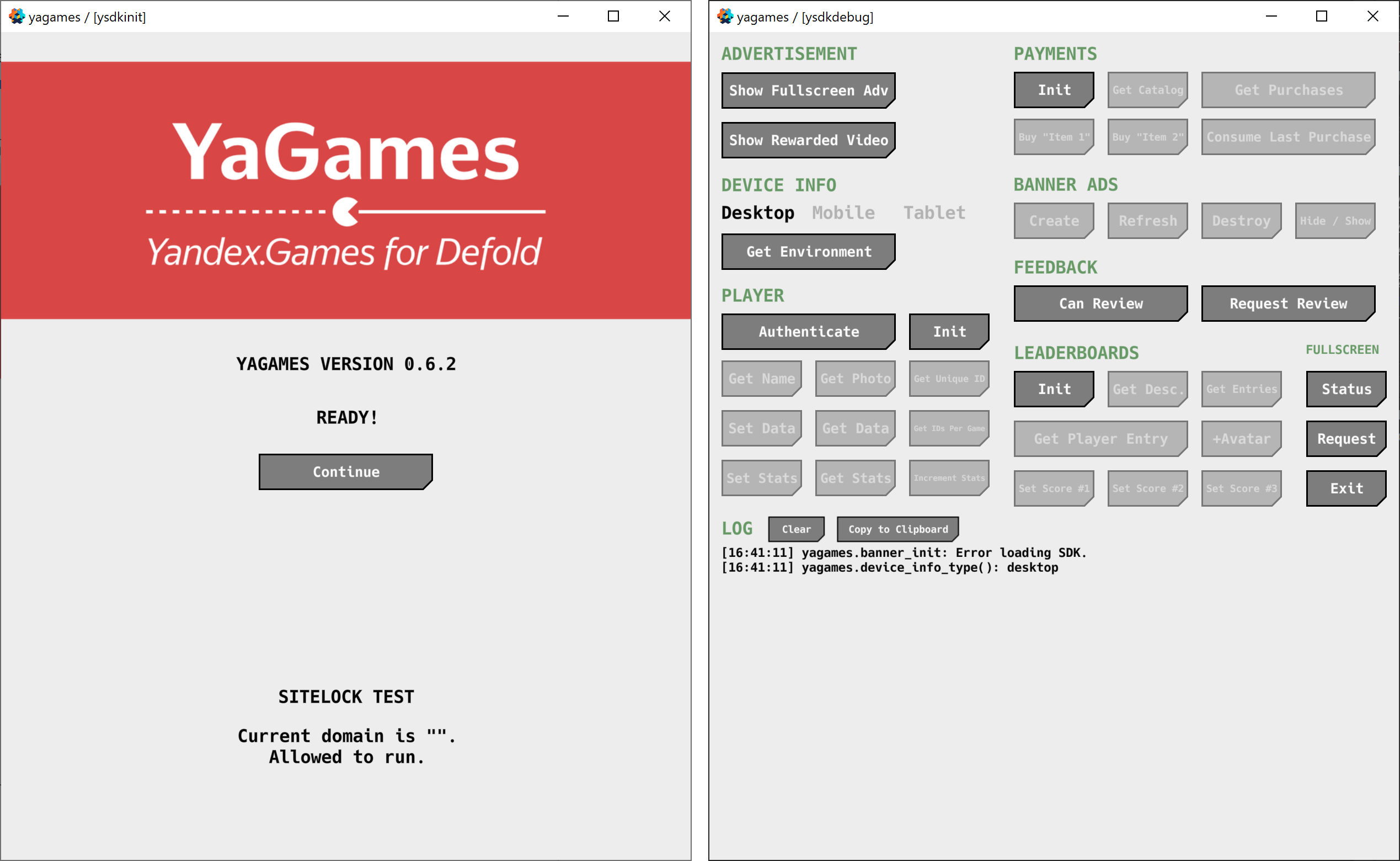Select Tablet device type
Image resolution: width=1400 pixels, height=861 pixels.
point(934,213)
